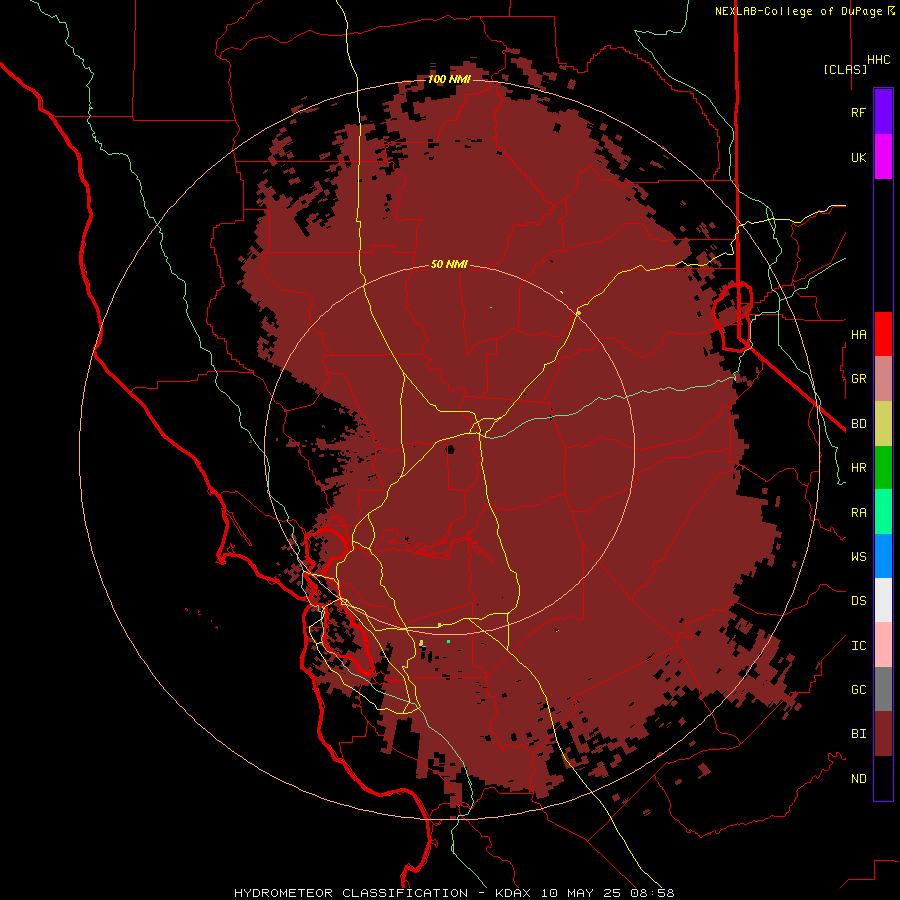Image resolution: width=900 pixels, height=900 pixels.
Task: Click the 50 NMI range ring label
Action: pos(449,264)
